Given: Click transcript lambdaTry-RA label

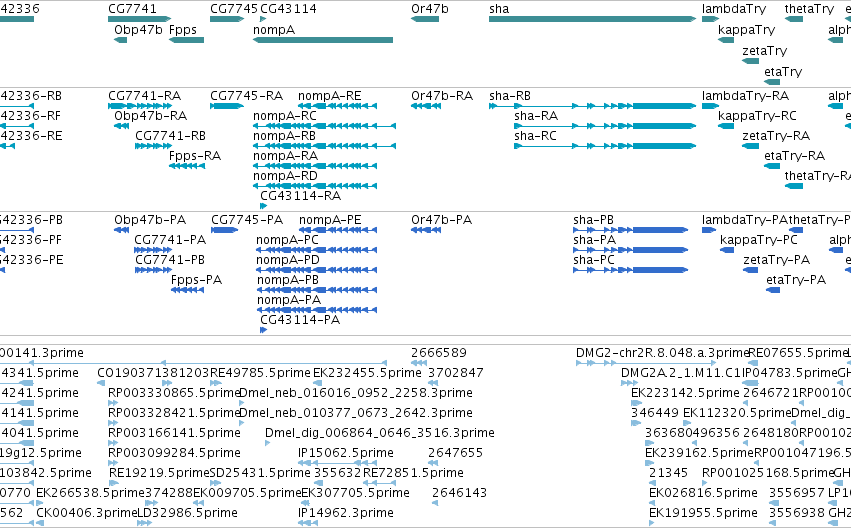Looking at the screenshot, I should (746, 96).
